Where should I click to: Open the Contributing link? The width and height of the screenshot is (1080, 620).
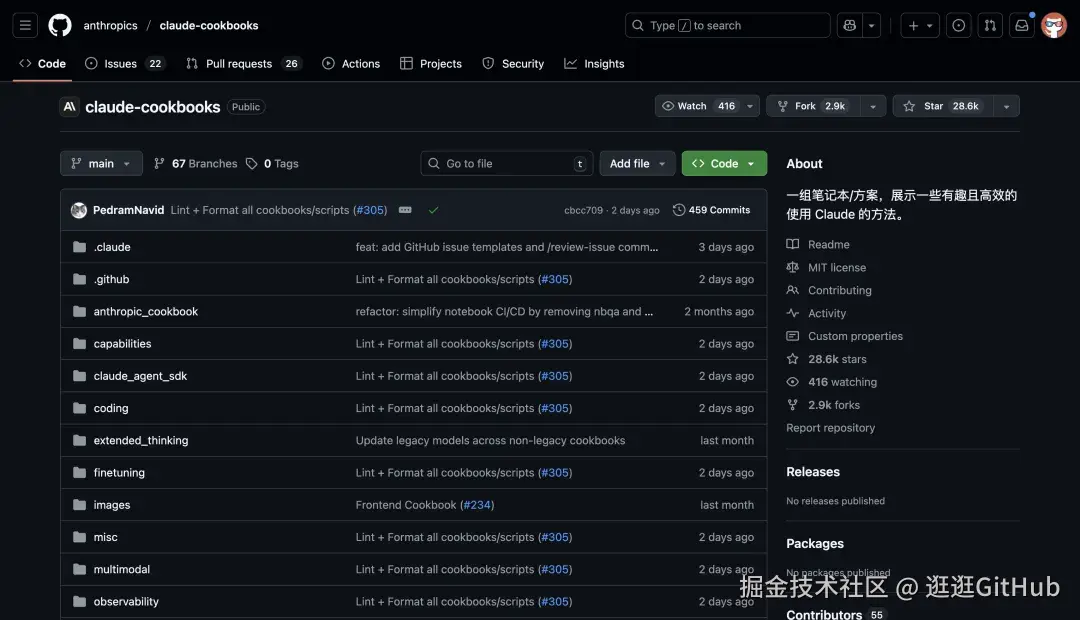(x=829, y=290)
